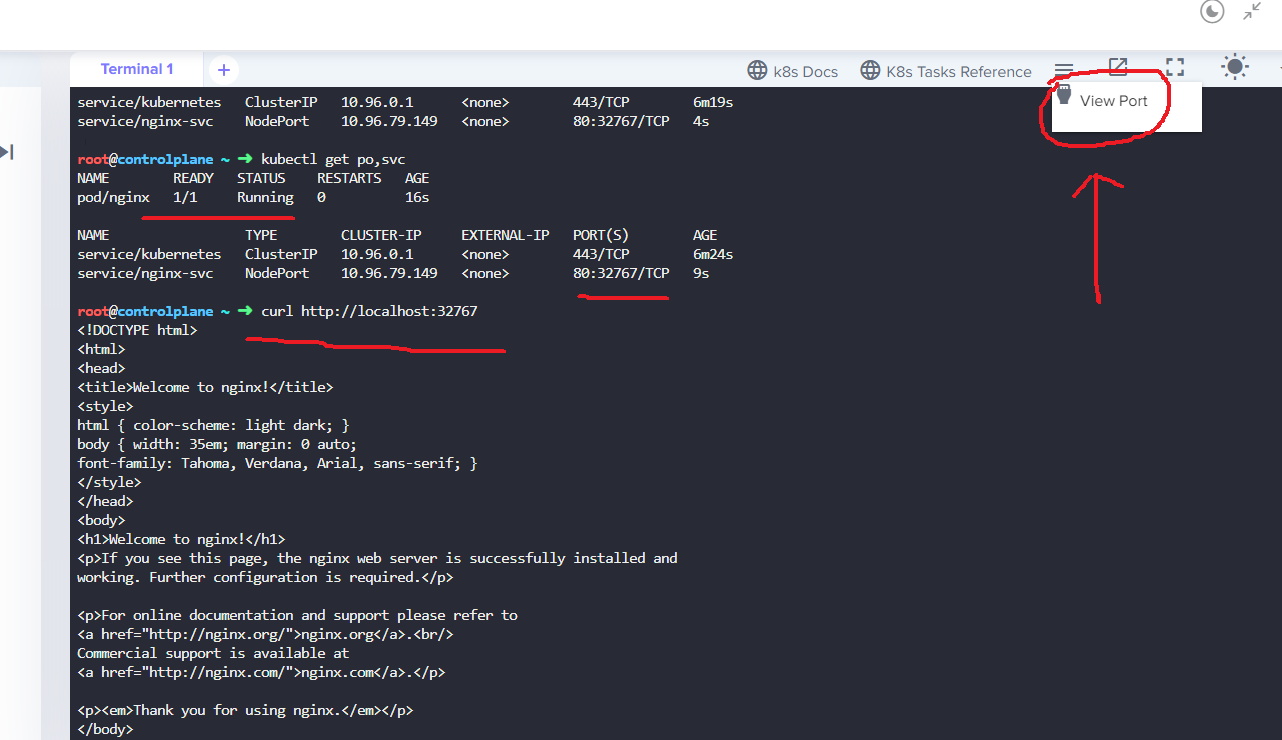
Task: Click the 'TYPE' column header
Action: click(x=261, y=236)
